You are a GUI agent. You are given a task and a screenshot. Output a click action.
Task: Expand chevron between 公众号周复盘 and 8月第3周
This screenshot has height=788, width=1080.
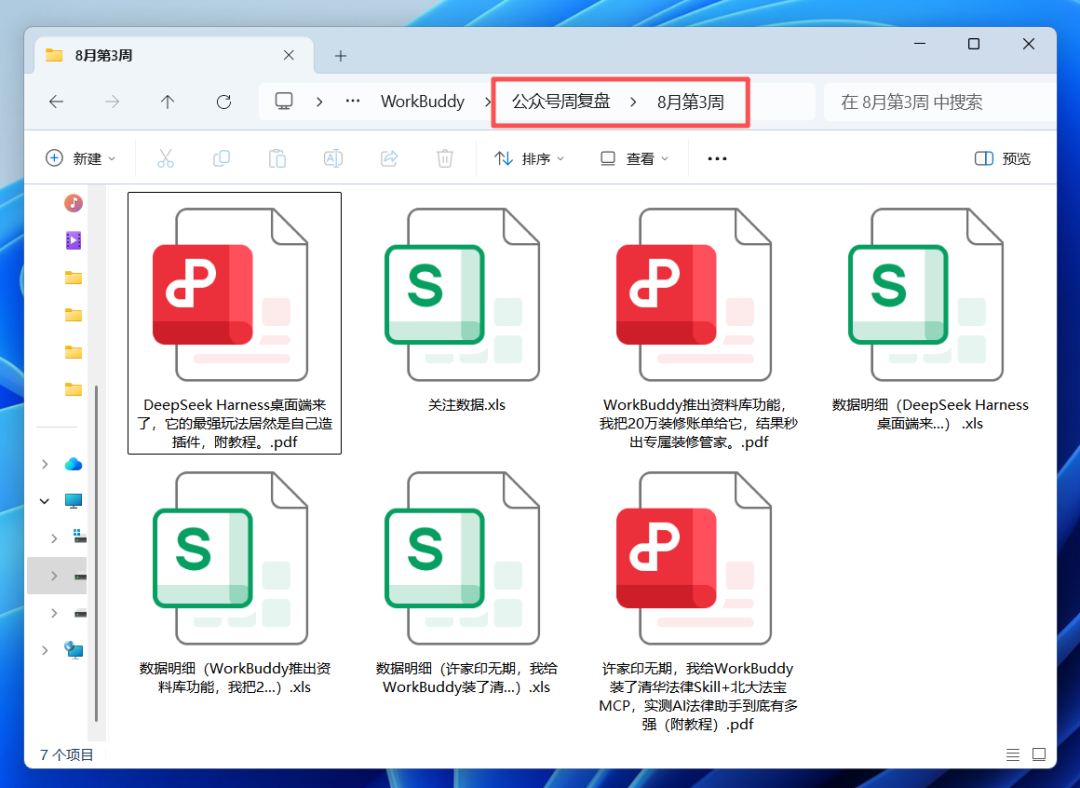click(633, 102)
